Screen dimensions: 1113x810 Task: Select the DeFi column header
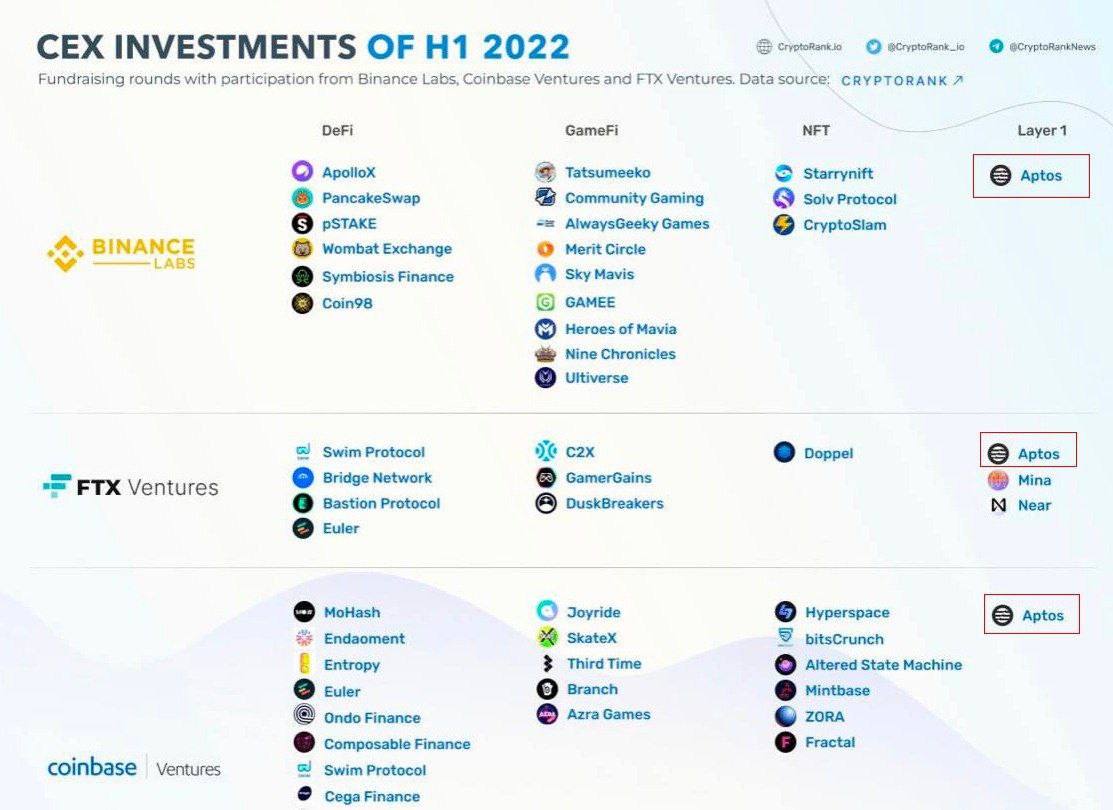click(337, 130)
